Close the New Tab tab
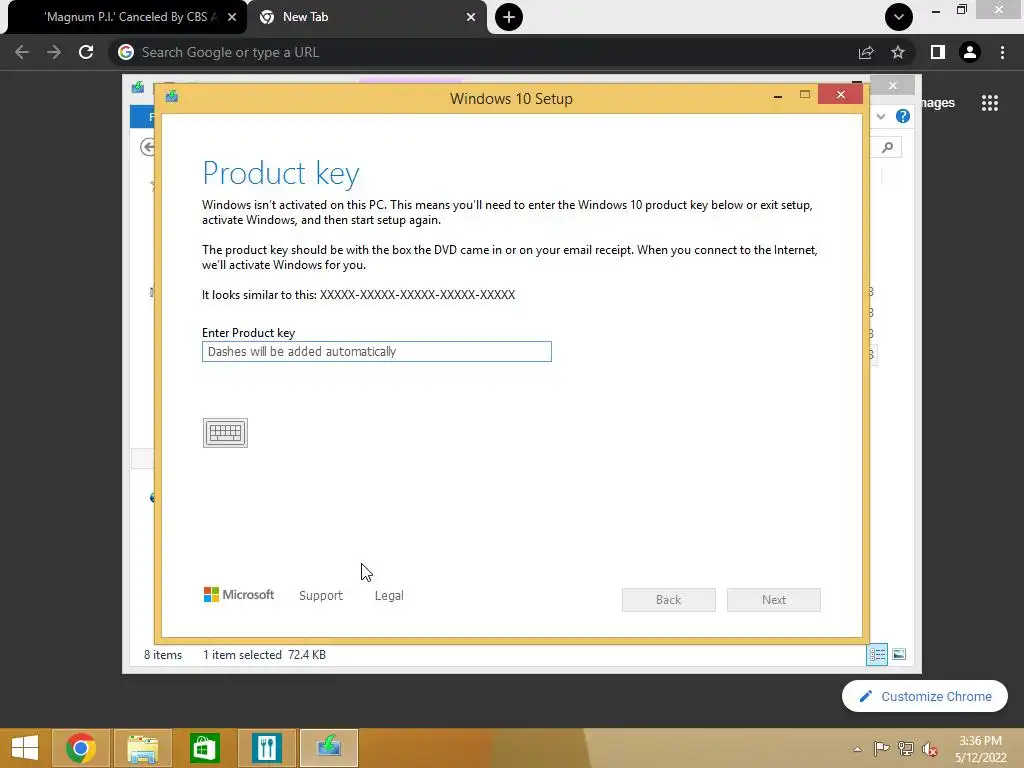Image resolution: width=1024 pixels, height=768 pixels. click(471, 18)
